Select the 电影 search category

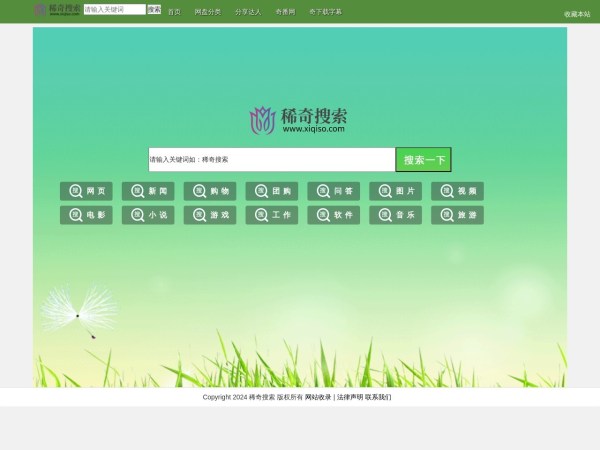[86, 215]
